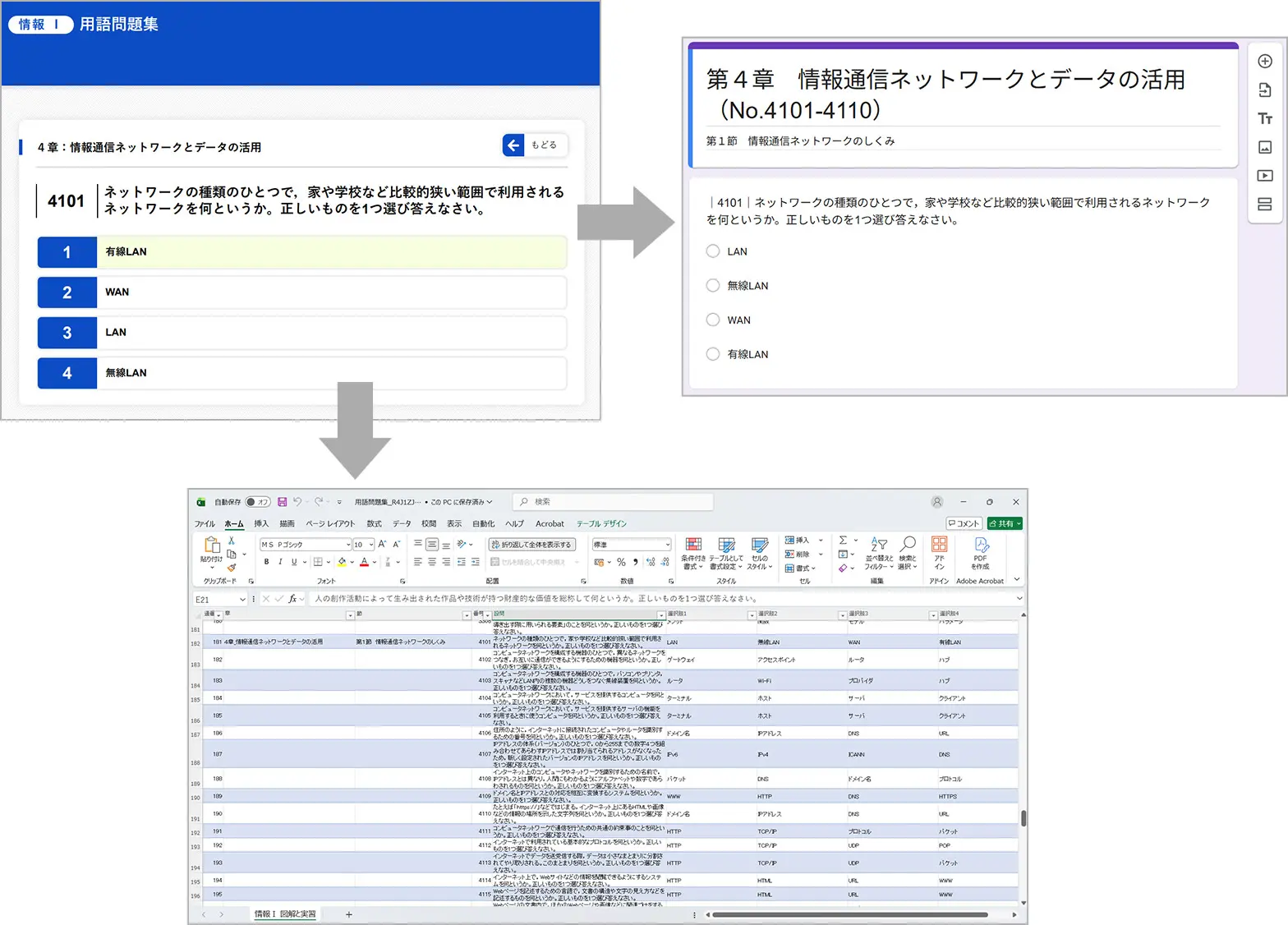Click the もどる back button

535,145
